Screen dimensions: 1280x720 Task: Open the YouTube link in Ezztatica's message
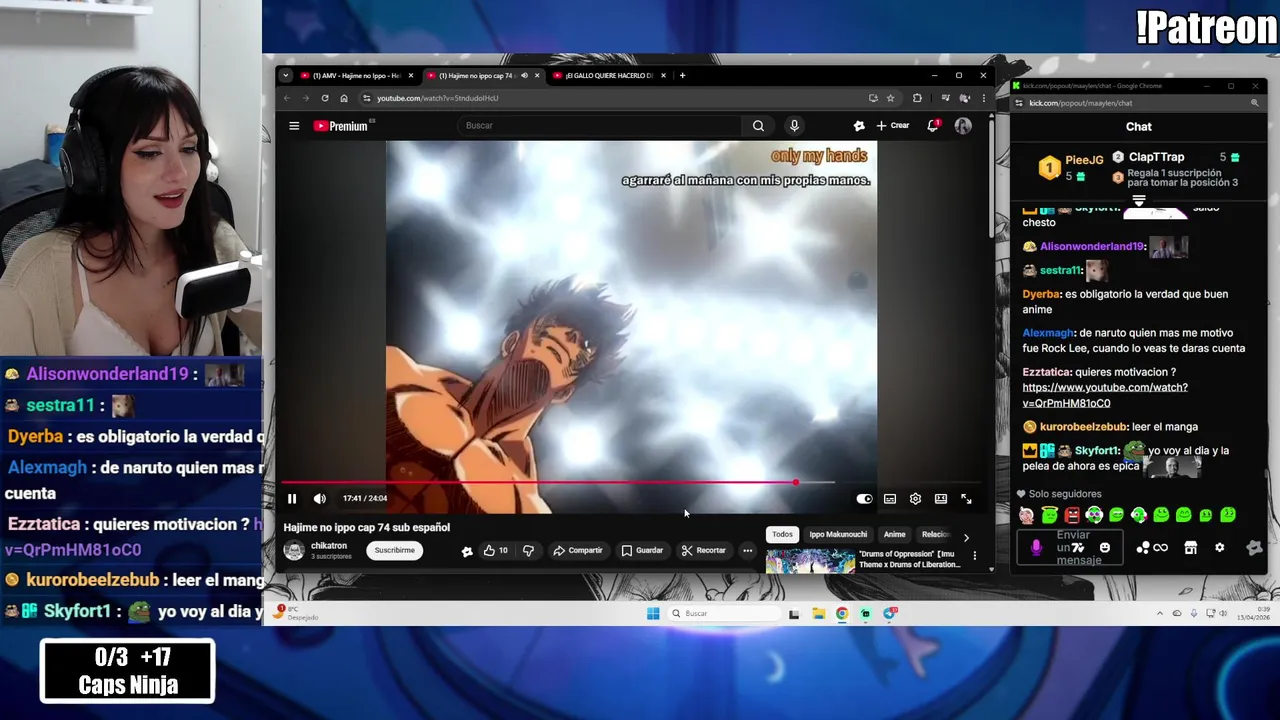coord(1105,395)
